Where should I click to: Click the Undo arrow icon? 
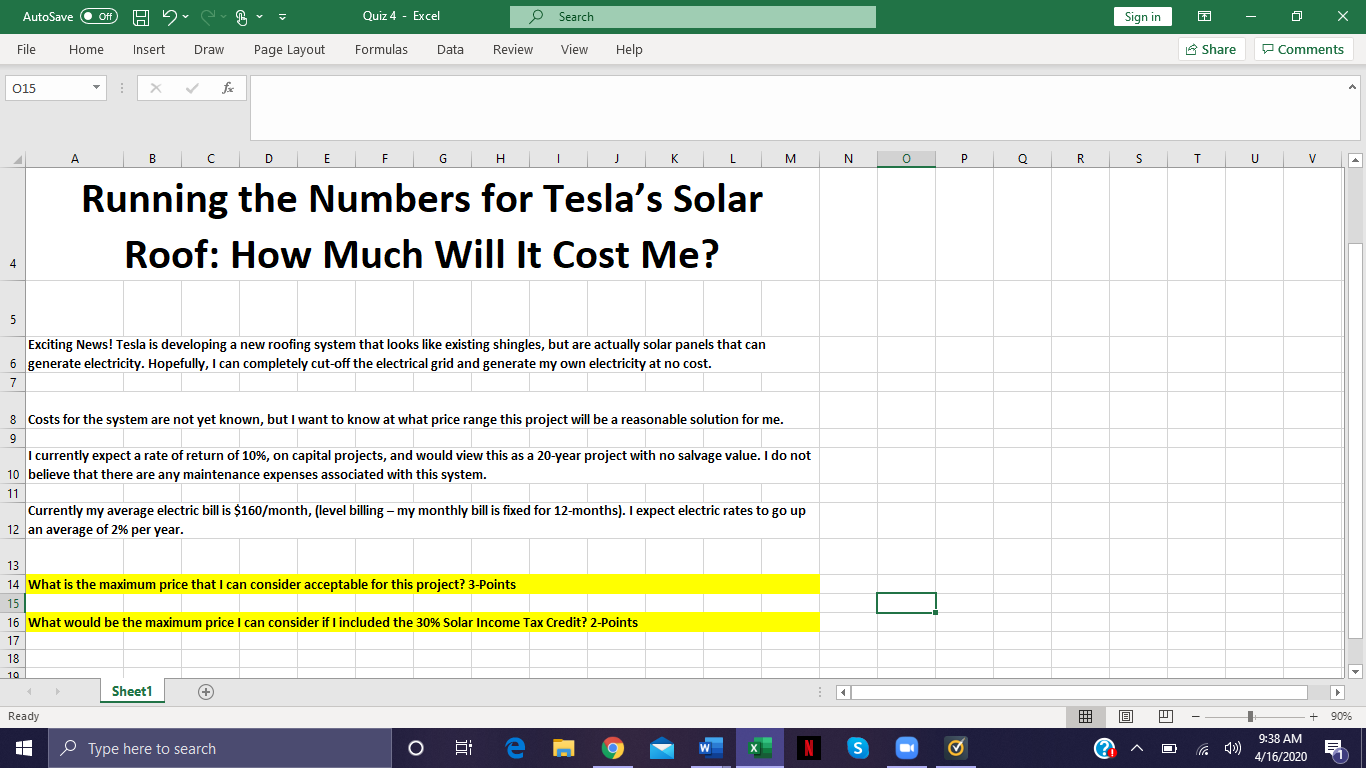[169, 17]
